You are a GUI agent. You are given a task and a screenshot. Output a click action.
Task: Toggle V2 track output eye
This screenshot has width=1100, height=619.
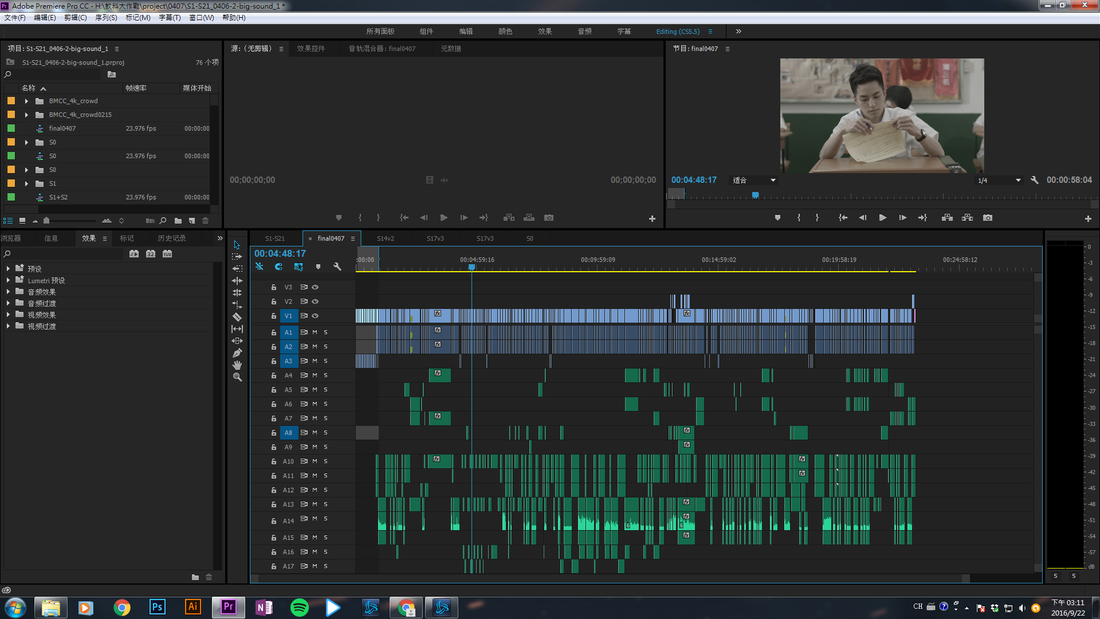point(315,301)
